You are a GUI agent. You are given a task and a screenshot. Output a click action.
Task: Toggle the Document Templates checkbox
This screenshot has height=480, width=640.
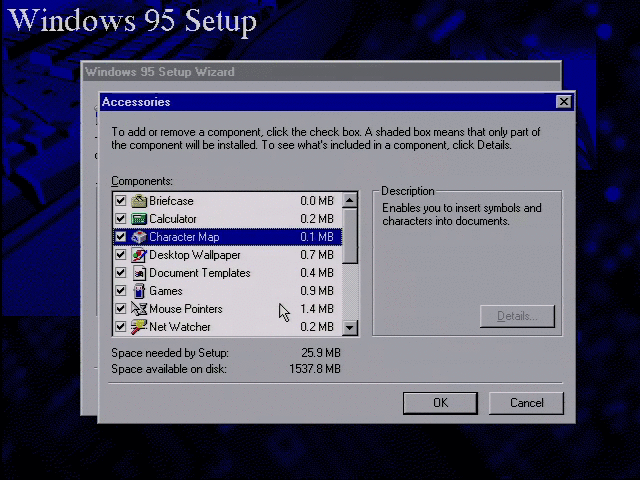[x=120, y=273]
